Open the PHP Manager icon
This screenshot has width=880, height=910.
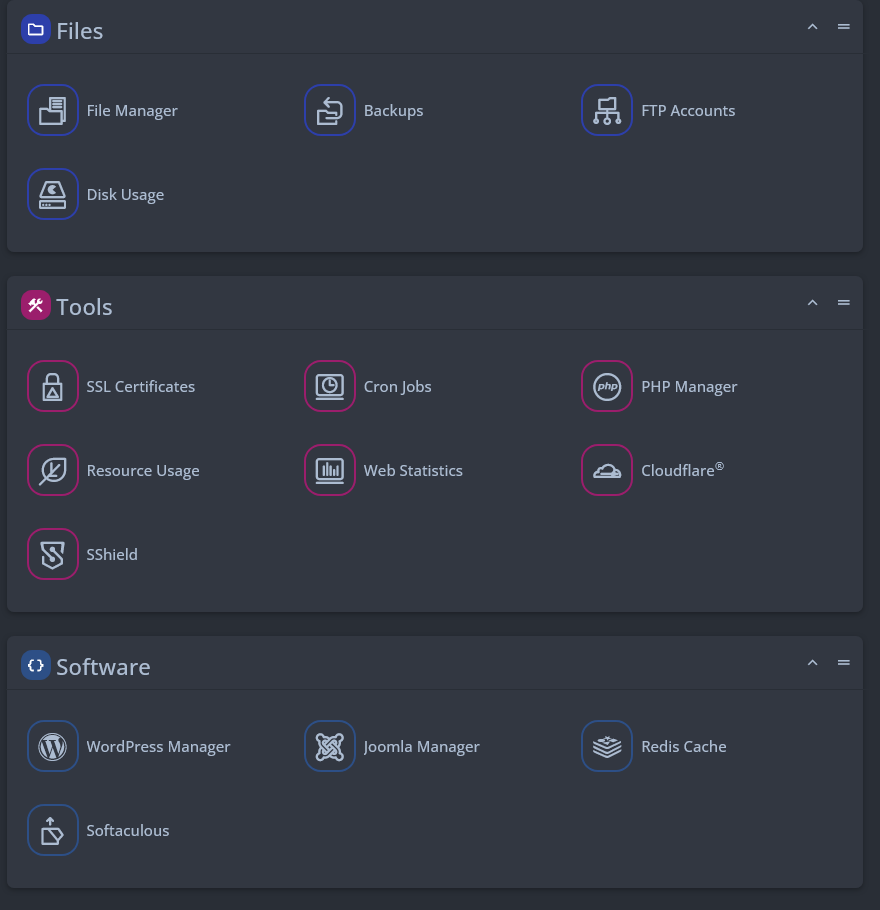click(x=607, y=386)
